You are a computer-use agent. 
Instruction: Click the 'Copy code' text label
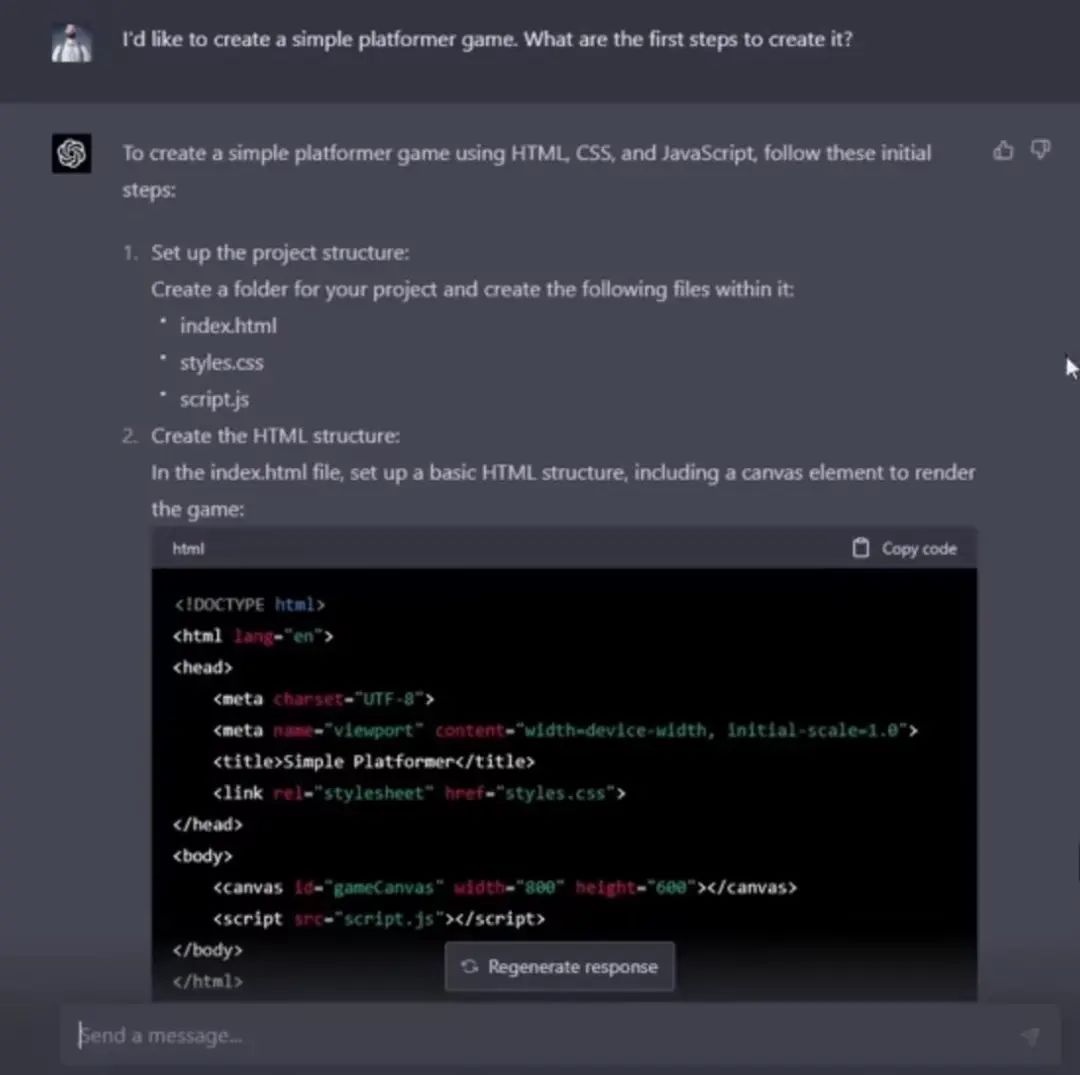918,548
